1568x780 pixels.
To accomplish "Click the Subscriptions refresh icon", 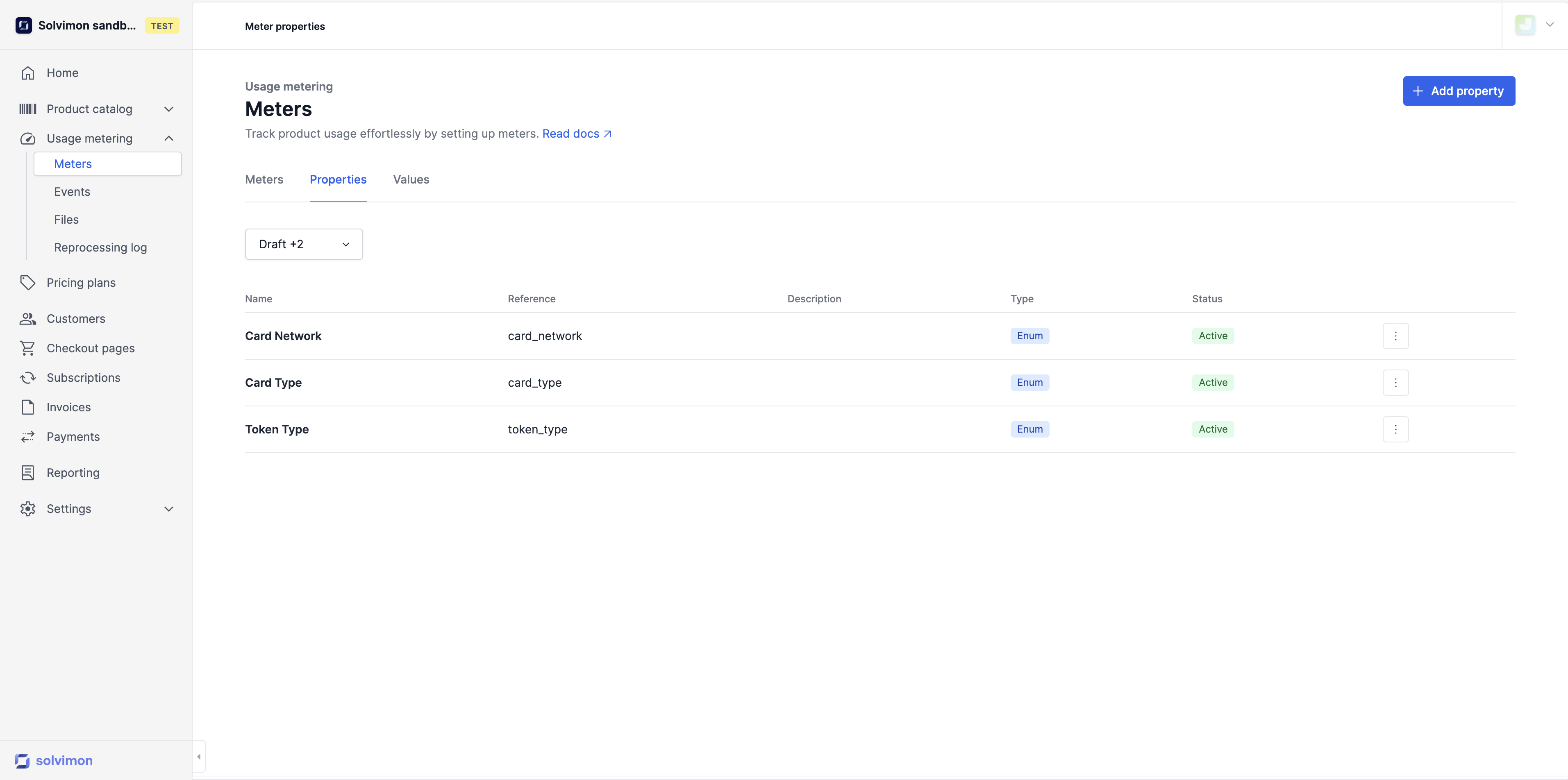I will [x=27, y=378].
